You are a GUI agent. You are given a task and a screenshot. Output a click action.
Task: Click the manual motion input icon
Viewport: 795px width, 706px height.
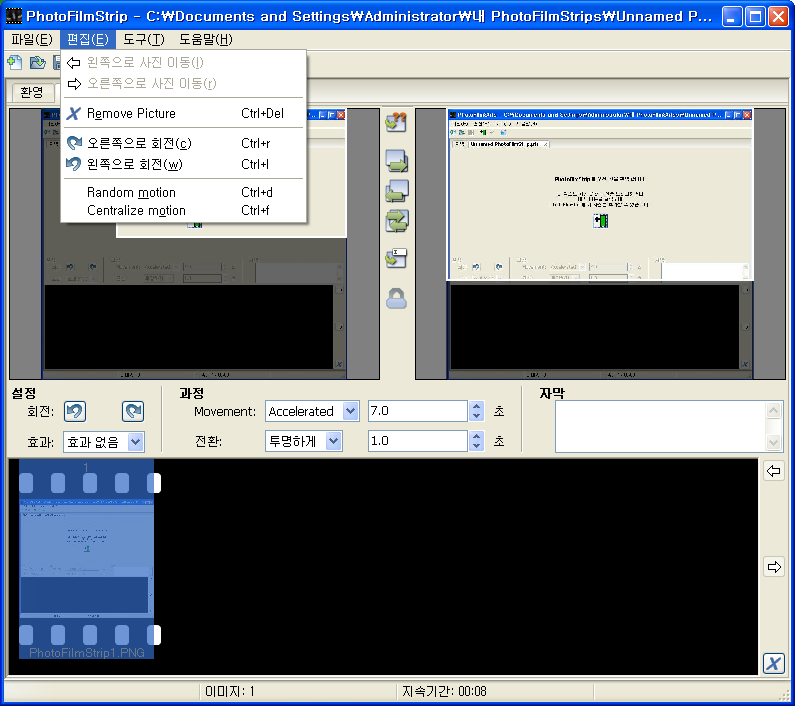click(396, 258)
